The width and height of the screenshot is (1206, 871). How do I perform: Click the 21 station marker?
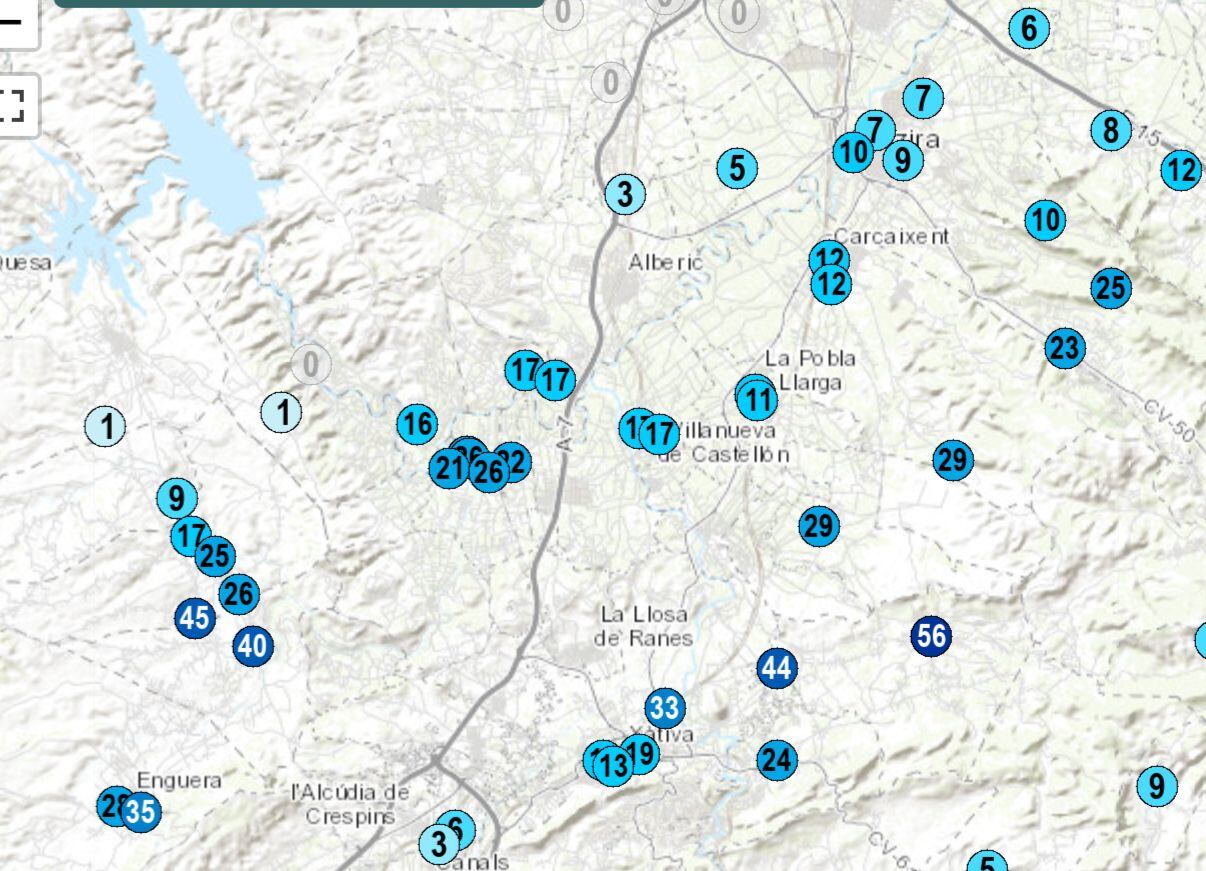[449, 468]
